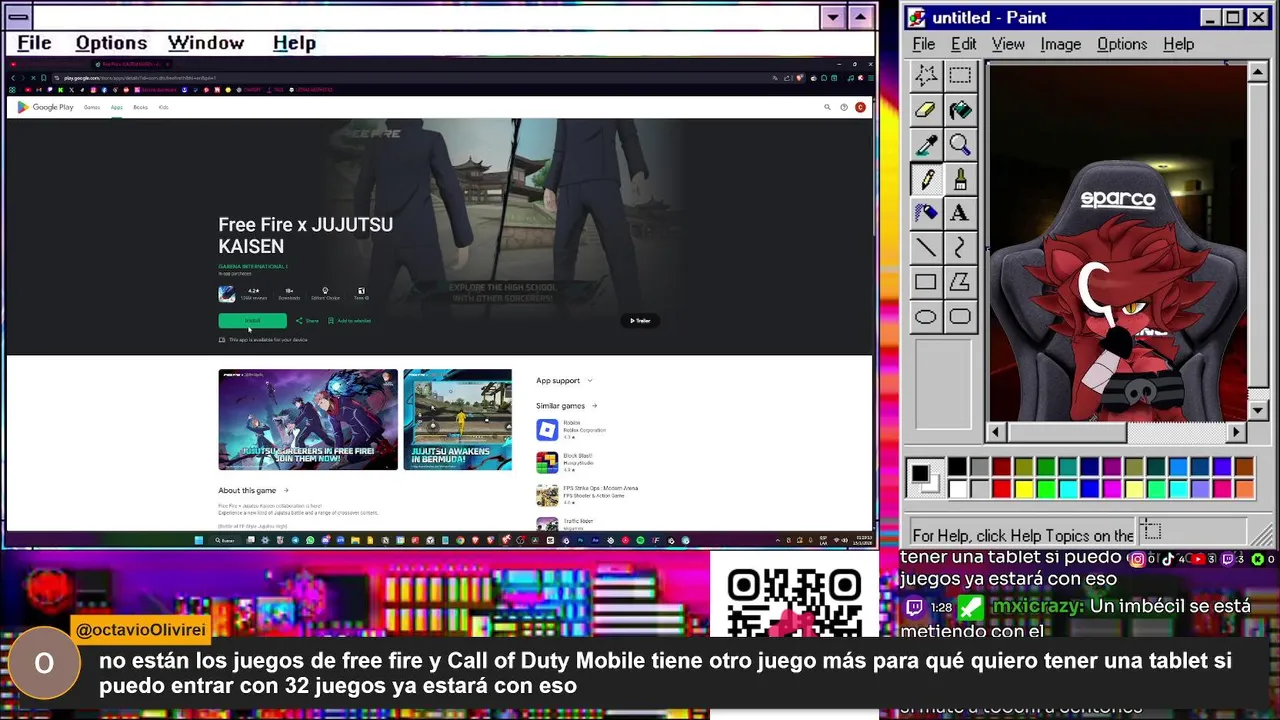Screen dimensions: 1280x720
Task: Pick the bright green color swatch
Action: 1045,488
